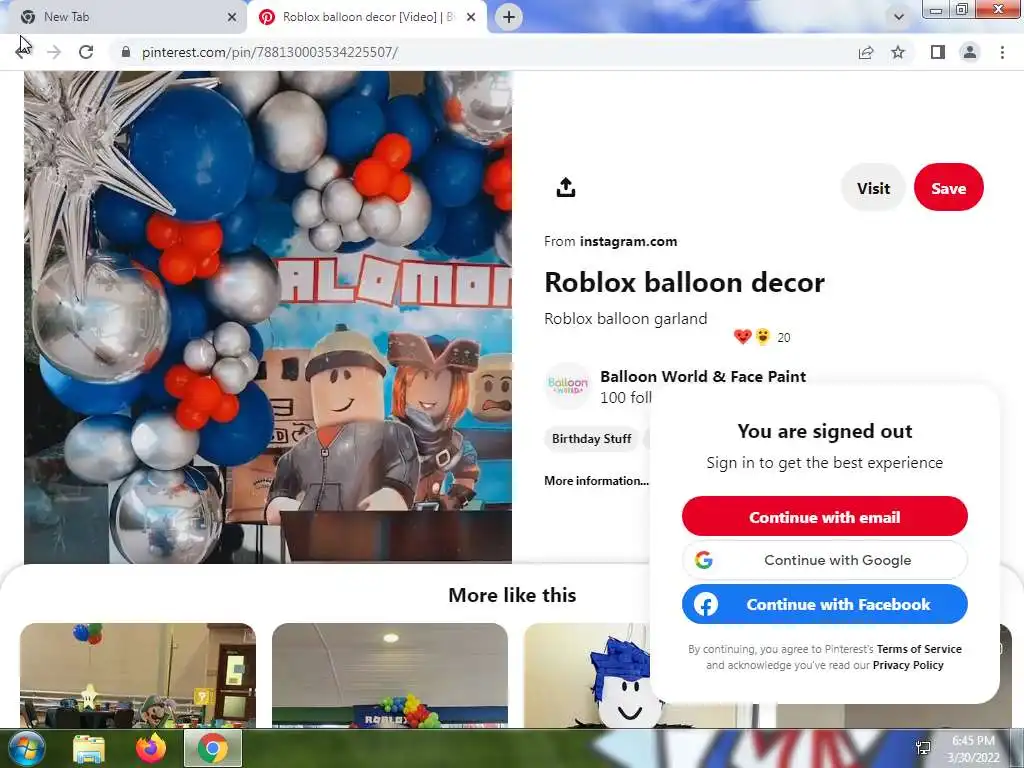Select the Birthday Stuff board tag

click(x=591, y=439)
